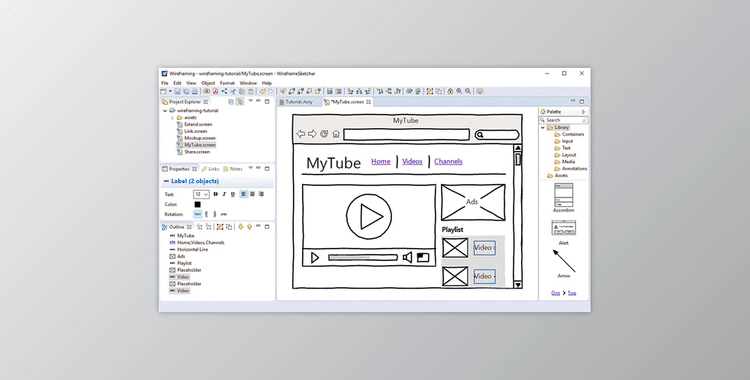This screenshot has height=380, width=750.
Task: Click the large play button in mockup
Action: (369, 216)
